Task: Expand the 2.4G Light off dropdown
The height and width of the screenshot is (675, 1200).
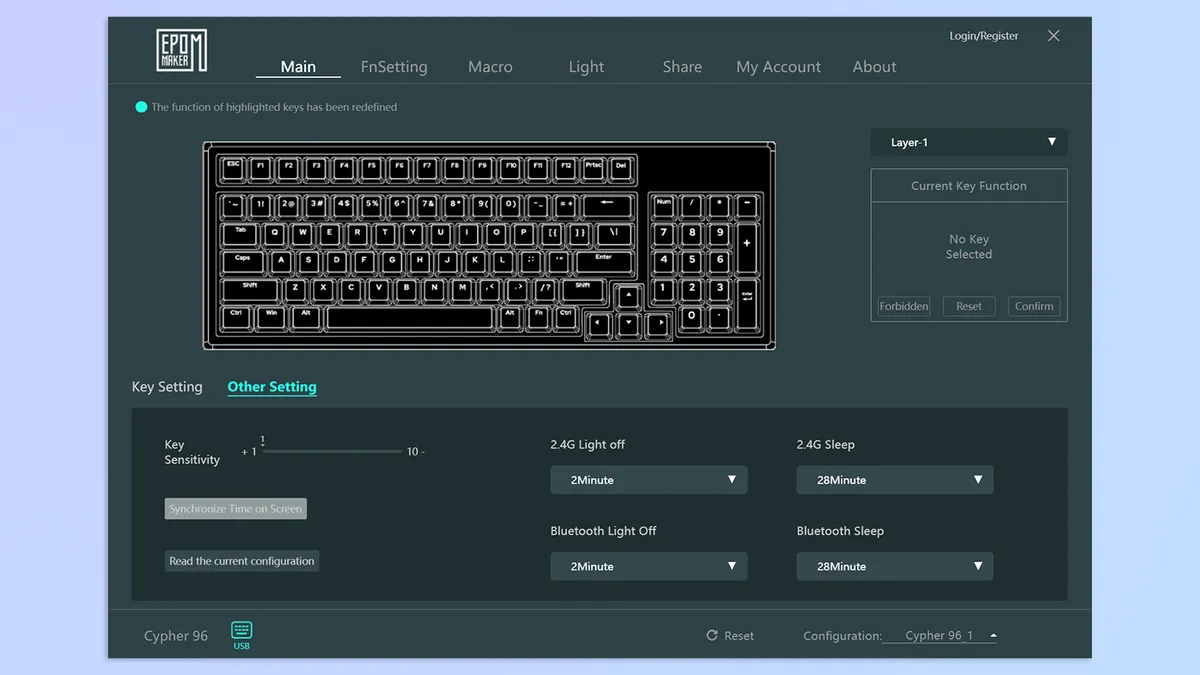Action: click(648, 480)
